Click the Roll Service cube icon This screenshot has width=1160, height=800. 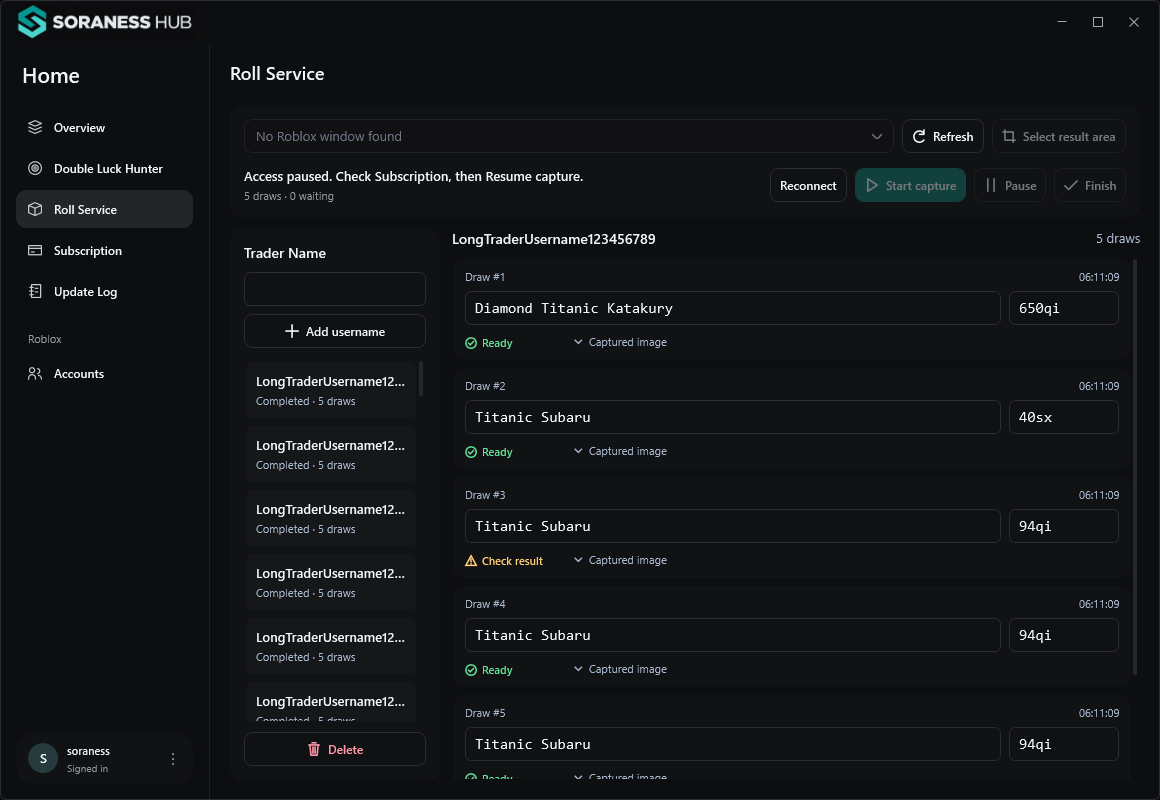point(35,209)
